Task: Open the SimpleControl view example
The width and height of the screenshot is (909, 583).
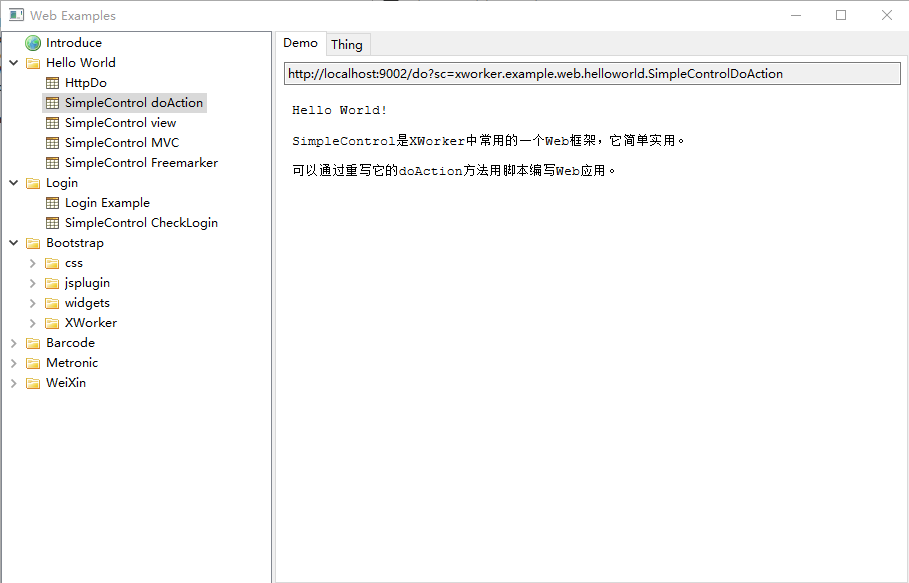Action: tap(121, 123)
